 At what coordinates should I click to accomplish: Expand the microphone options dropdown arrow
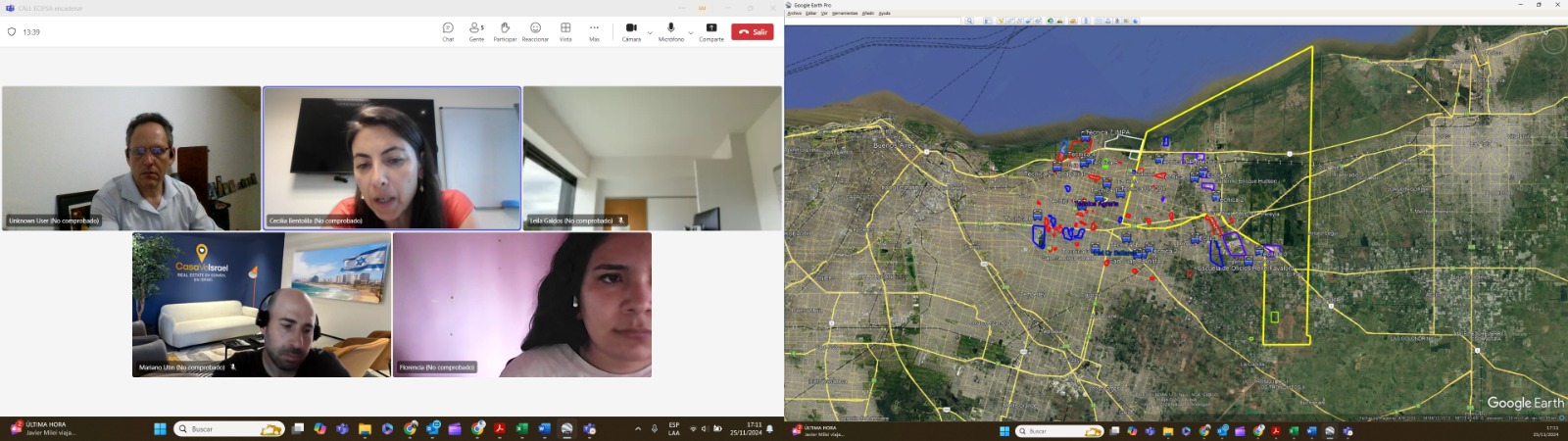[x=691, y=32]
